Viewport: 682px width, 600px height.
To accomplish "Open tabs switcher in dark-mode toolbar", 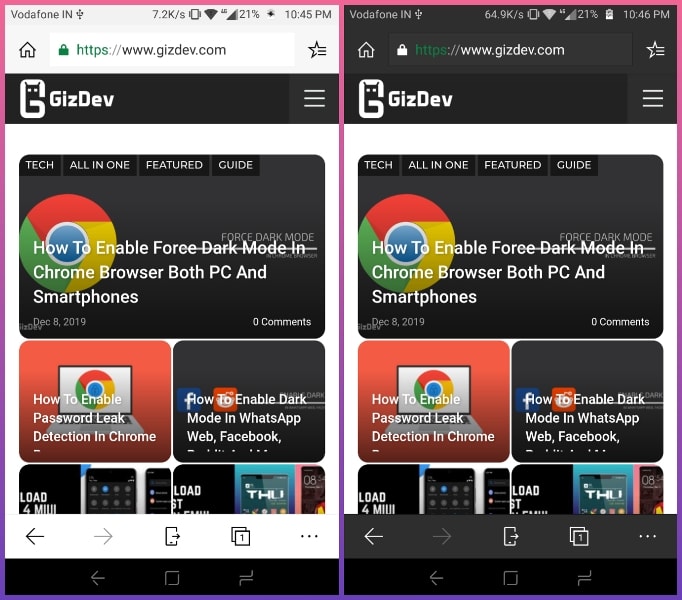I will pyautogui.click(x=579, y=536).
